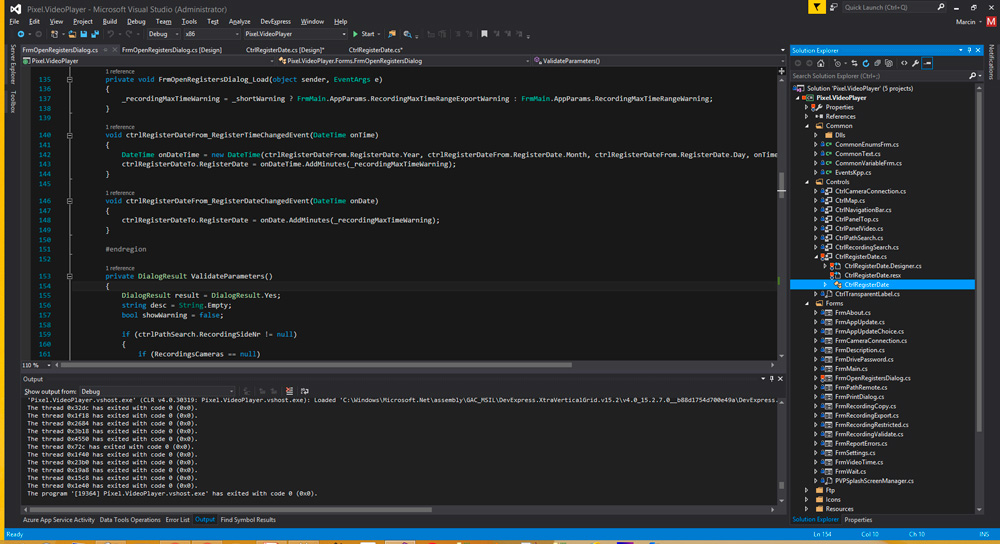The width and height of the screenshot is (1000, 544).
Task: Open the DevExpress menu
Action: tap(276, 22)
